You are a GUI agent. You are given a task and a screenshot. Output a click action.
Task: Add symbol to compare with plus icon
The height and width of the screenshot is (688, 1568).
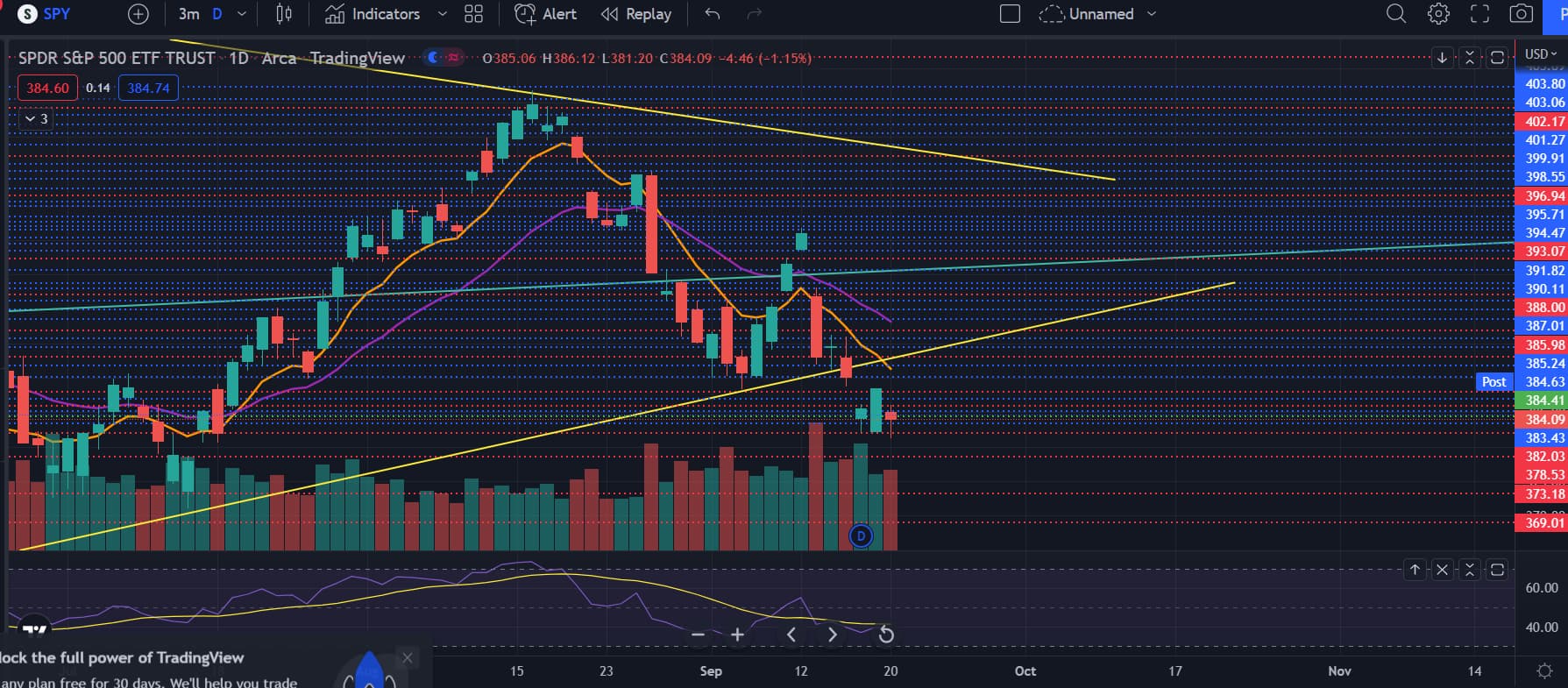coord(138,14)
